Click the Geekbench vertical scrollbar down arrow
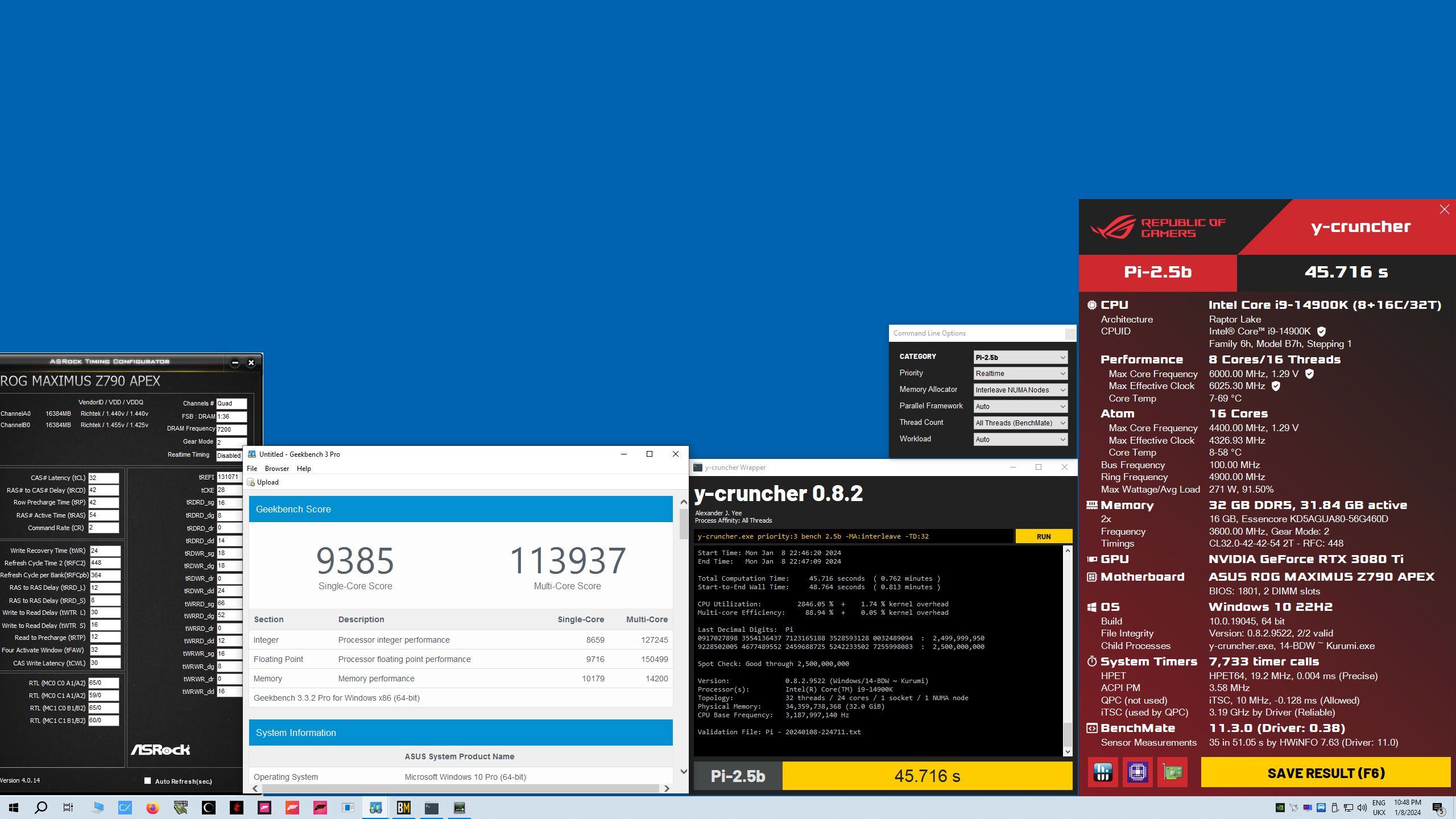 click(684, 772)
